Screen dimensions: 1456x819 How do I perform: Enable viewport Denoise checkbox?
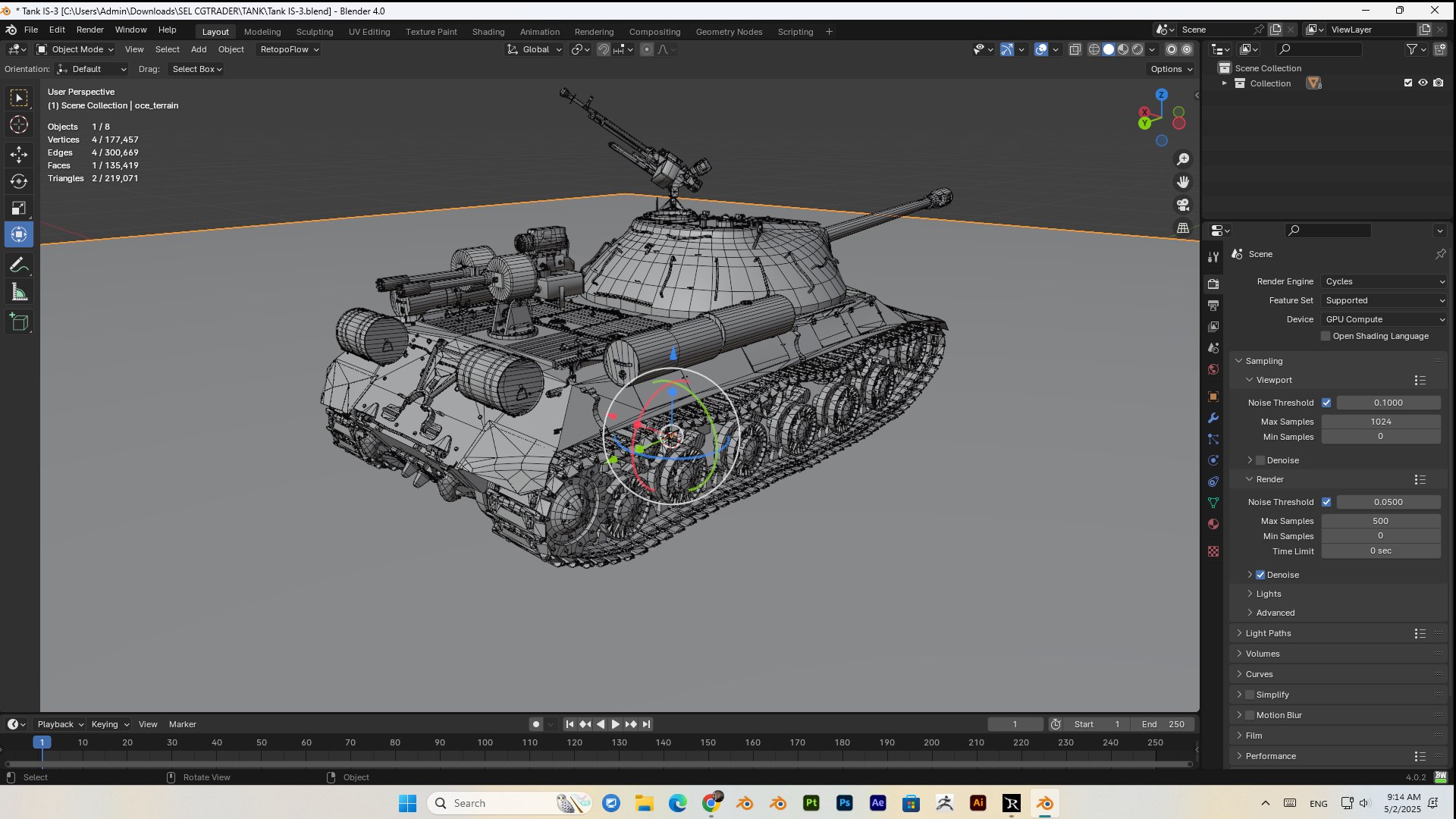[x=1260, y=460]
